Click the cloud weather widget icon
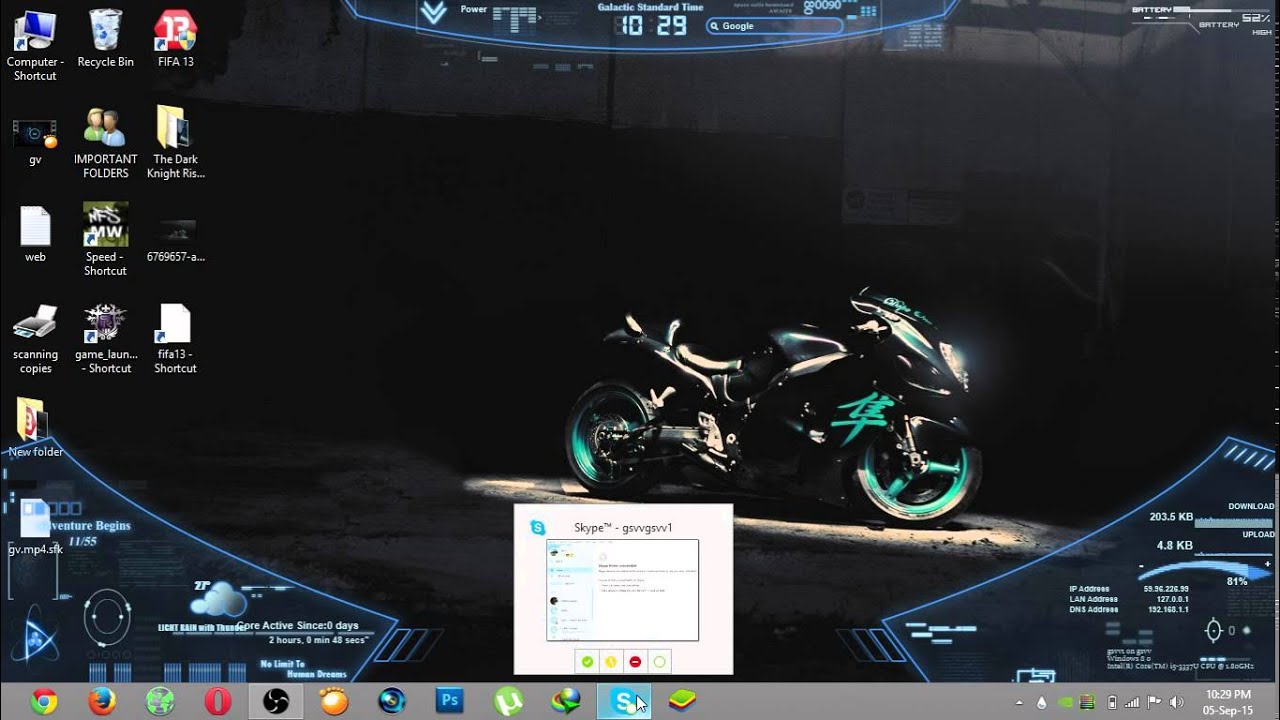1280x720 pixels. pos(217,599)
